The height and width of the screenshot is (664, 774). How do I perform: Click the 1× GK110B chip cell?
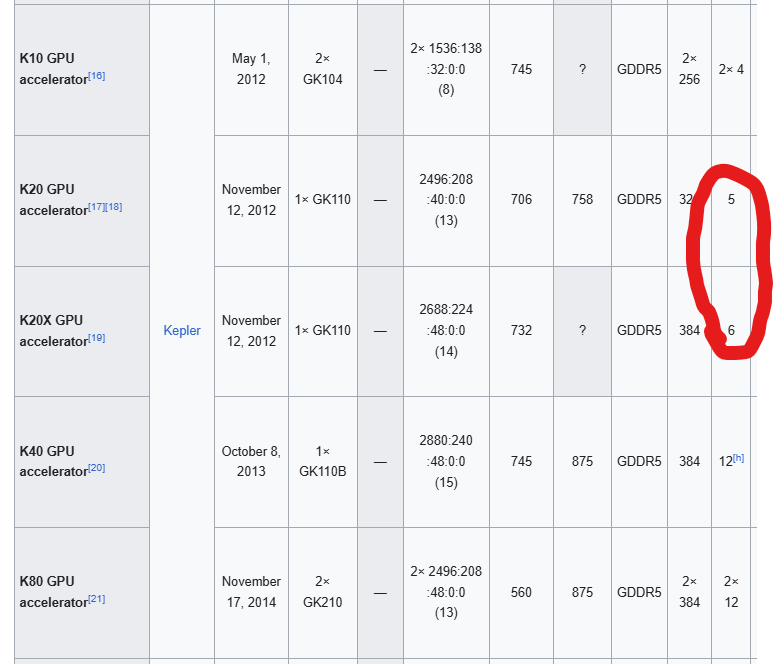pyautogui.click(x=323, y=461)
